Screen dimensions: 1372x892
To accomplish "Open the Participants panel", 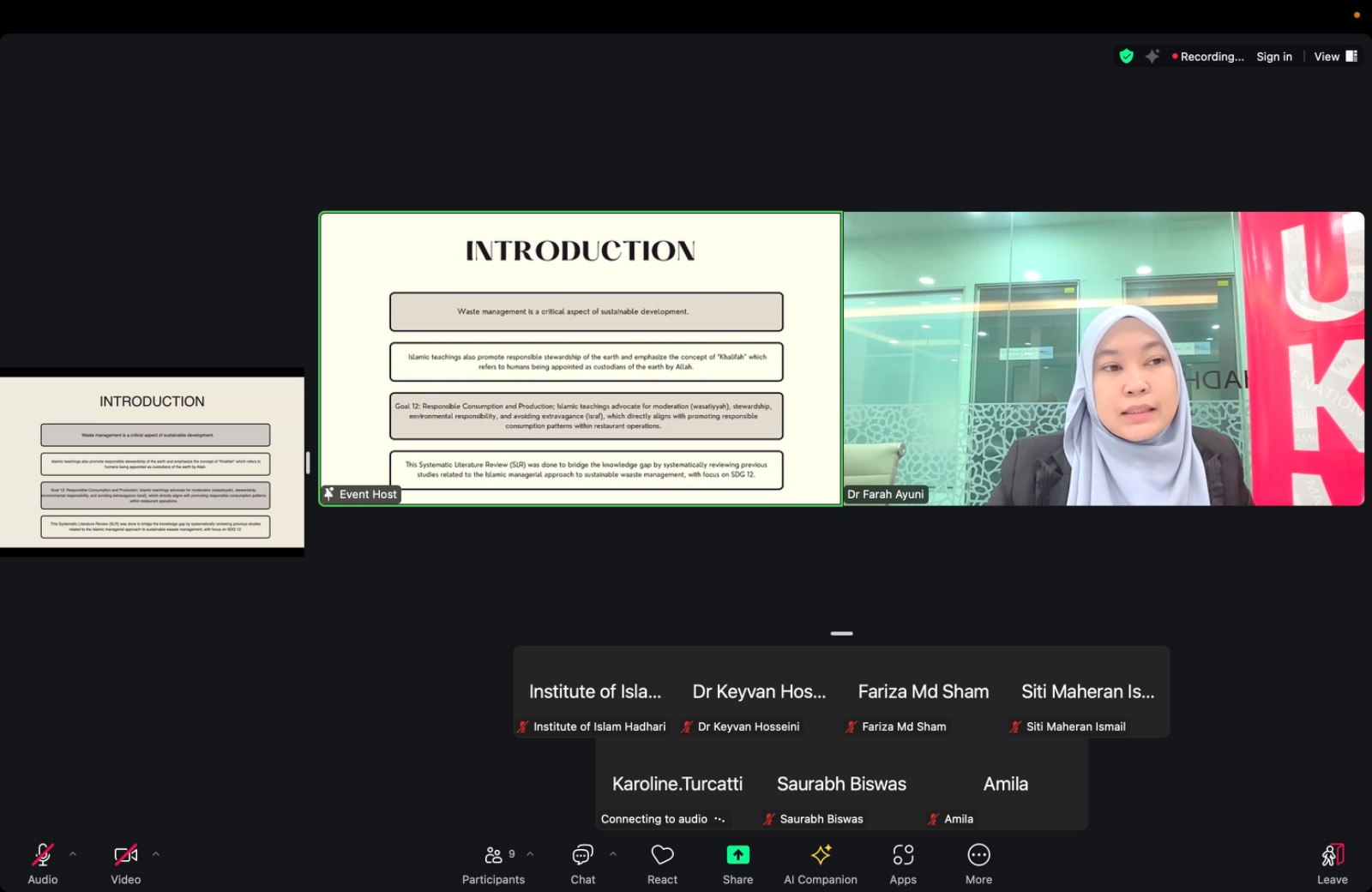I will 493,863.
